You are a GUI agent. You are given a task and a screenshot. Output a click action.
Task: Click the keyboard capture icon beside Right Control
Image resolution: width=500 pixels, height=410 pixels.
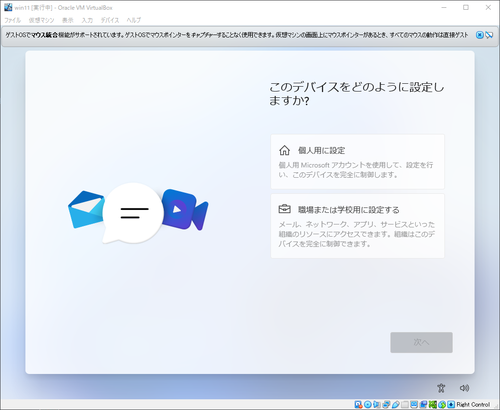[451, 405]
